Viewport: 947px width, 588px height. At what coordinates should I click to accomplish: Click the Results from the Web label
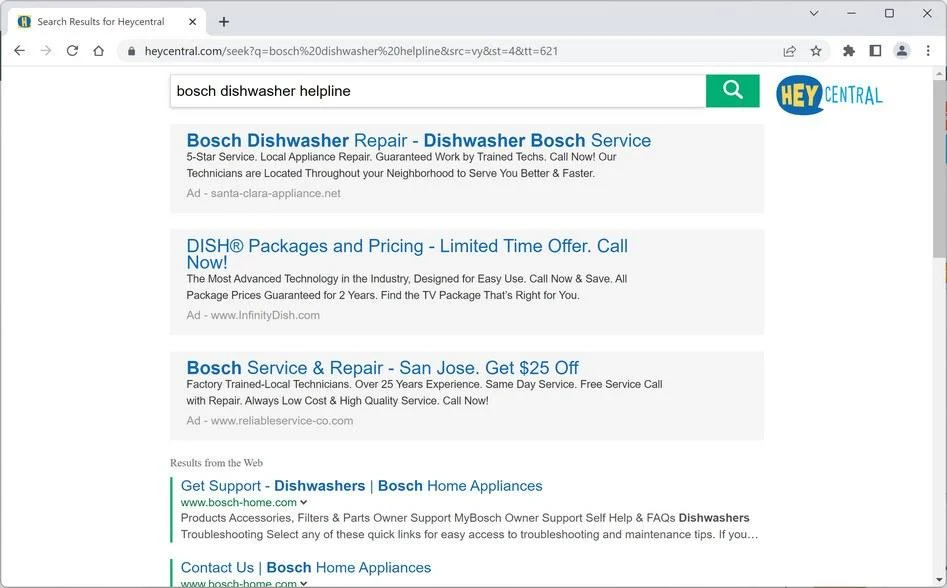(x=216, y=463)
